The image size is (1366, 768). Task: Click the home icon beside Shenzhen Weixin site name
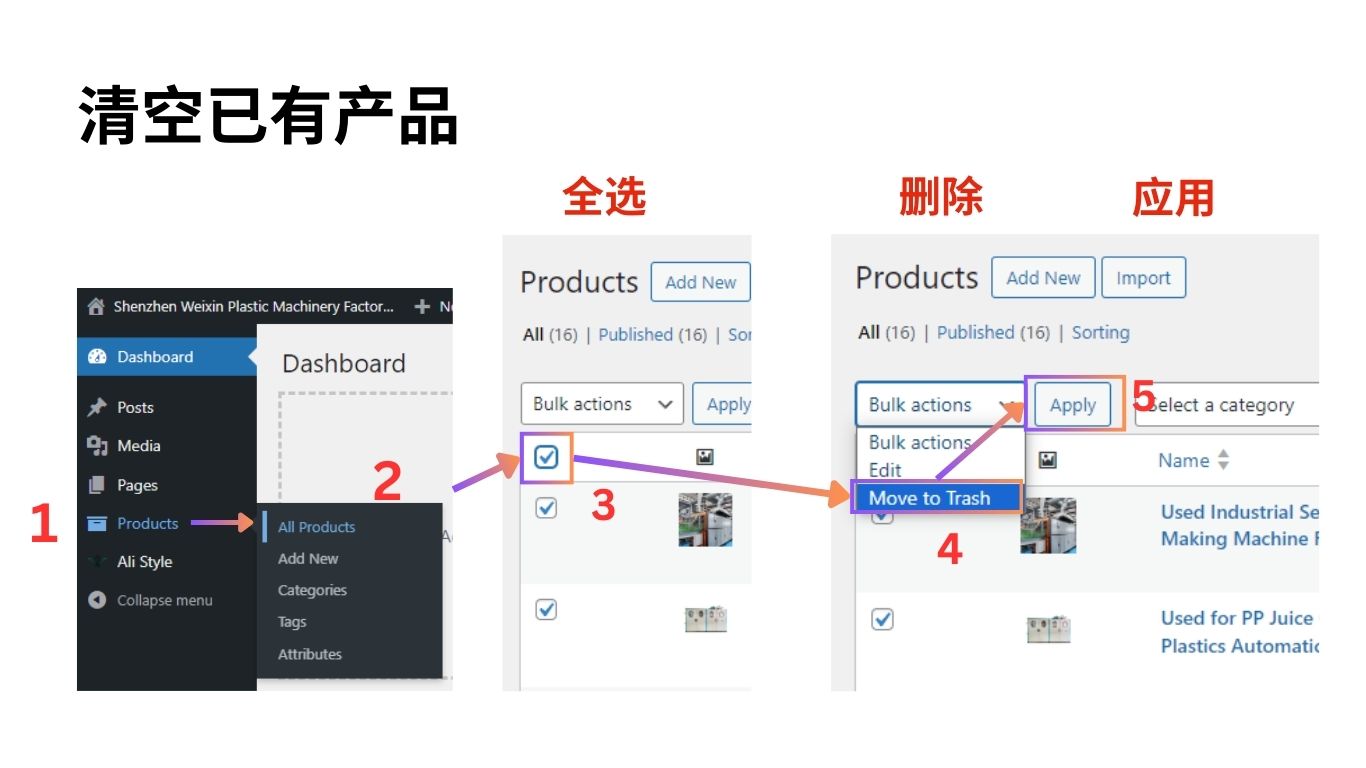pyautogui.click(x=96, y=307)
